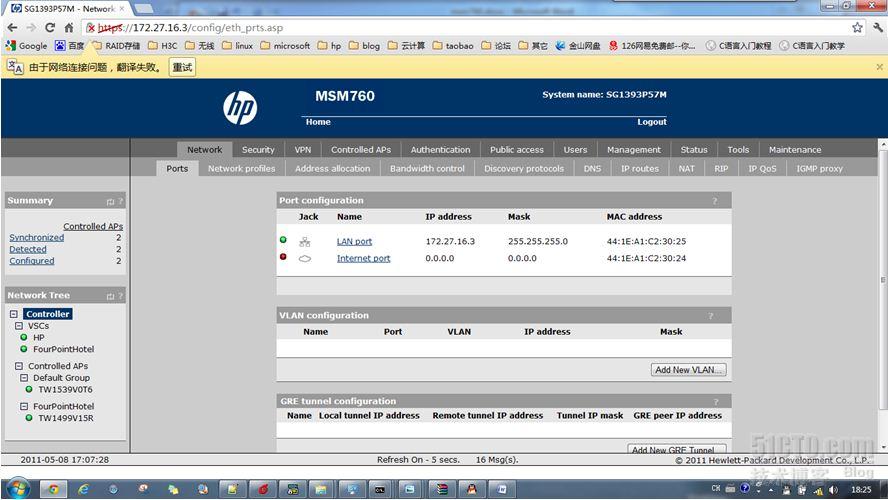Click the browser forward arrow
Screen dimensions: 888x500
[31, 27]
